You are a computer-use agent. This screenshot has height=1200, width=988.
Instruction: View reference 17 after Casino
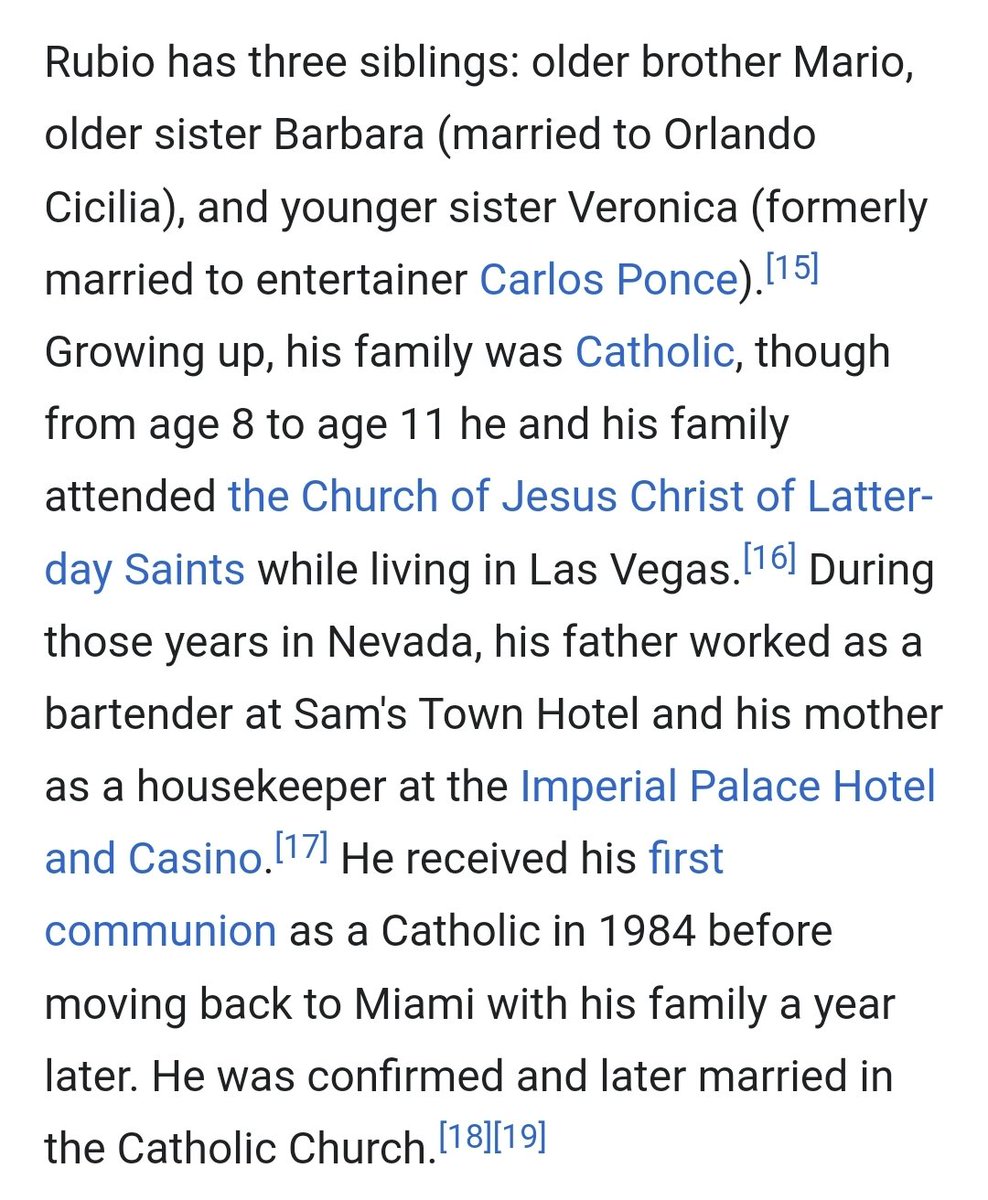point(301,847)
